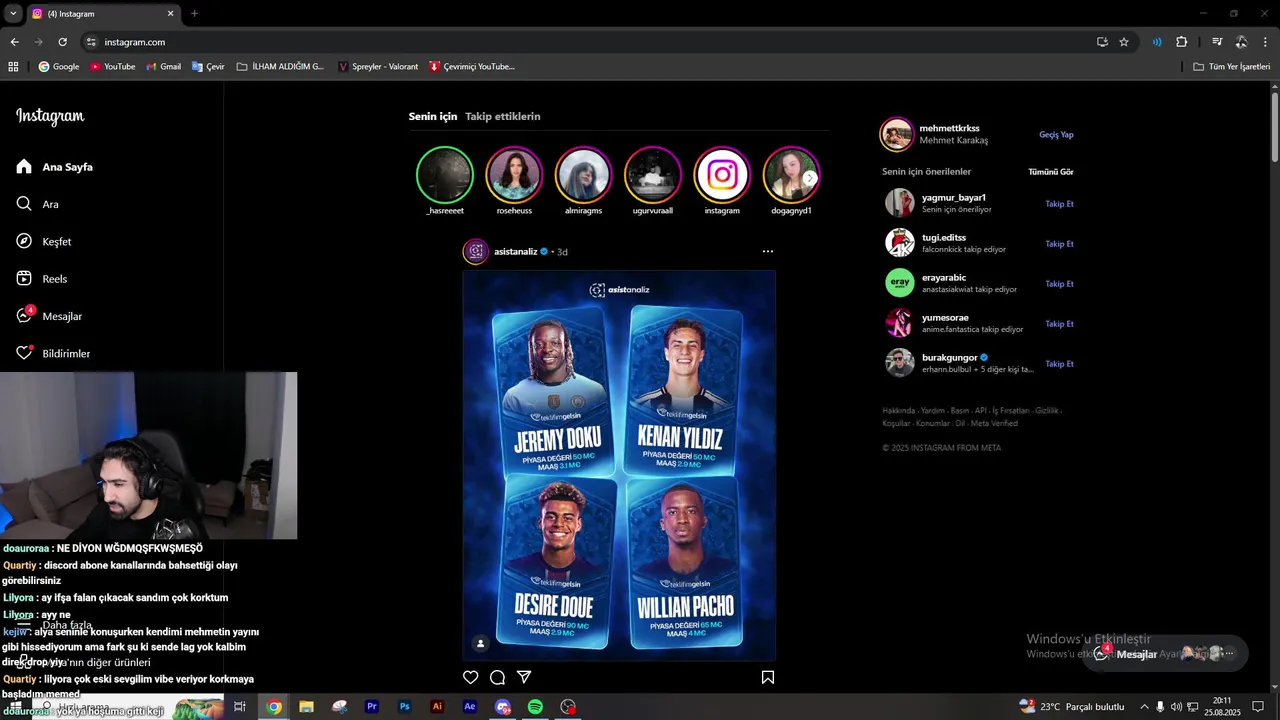Open a new browser tab

click(194, 14)
